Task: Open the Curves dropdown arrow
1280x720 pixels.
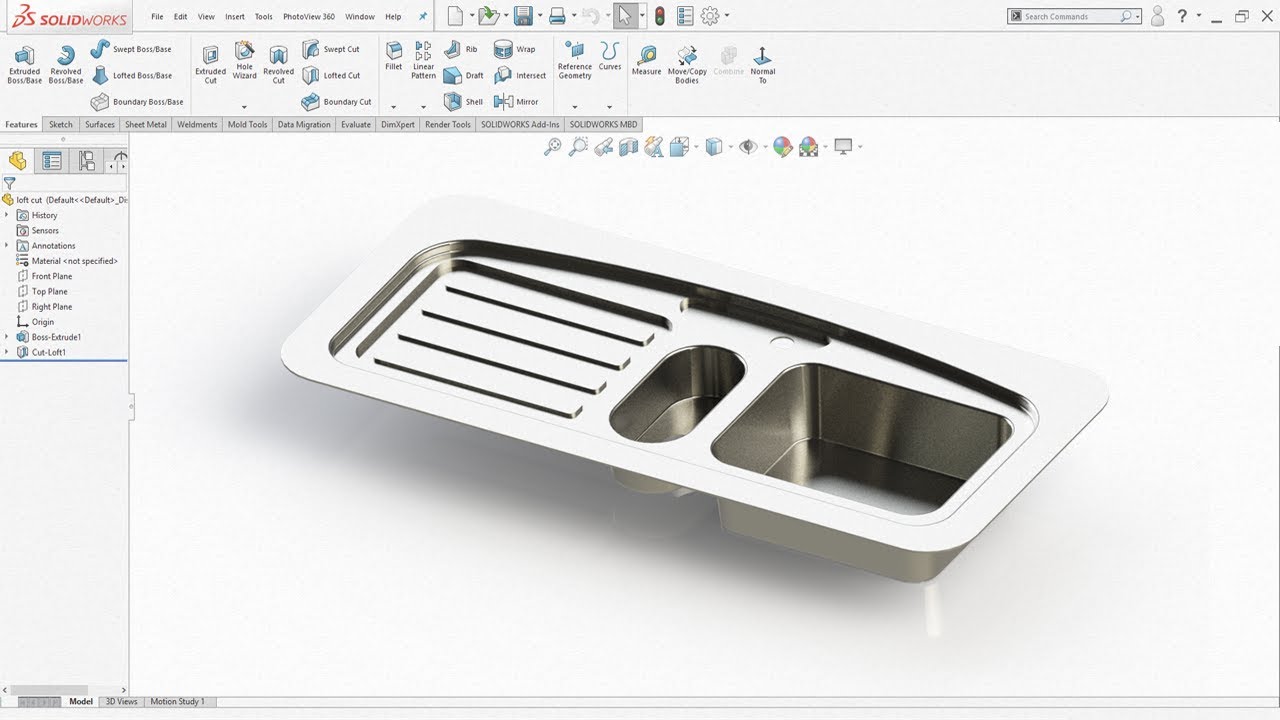Action: click(x=610, y=107)
